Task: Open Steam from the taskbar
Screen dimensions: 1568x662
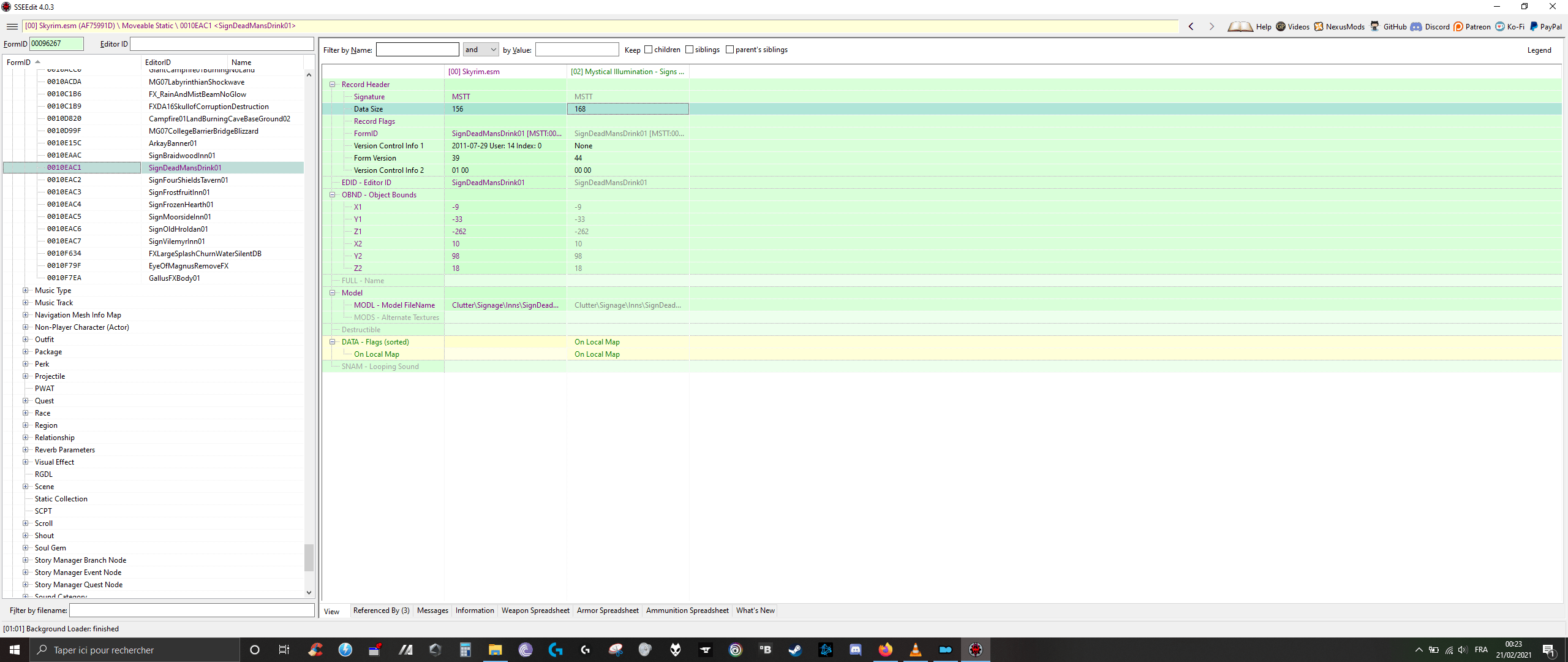Action: click(x=795, y=650)
